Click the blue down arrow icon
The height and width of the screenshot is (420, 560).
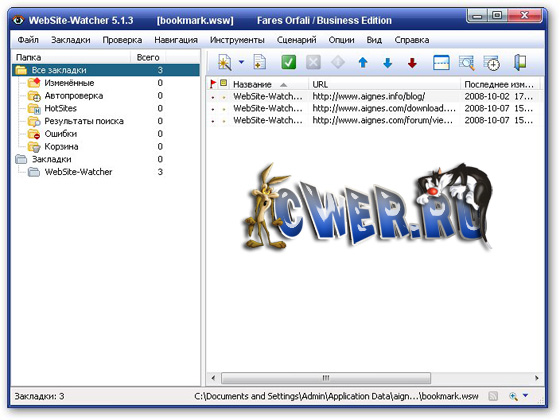click(388, 63)
